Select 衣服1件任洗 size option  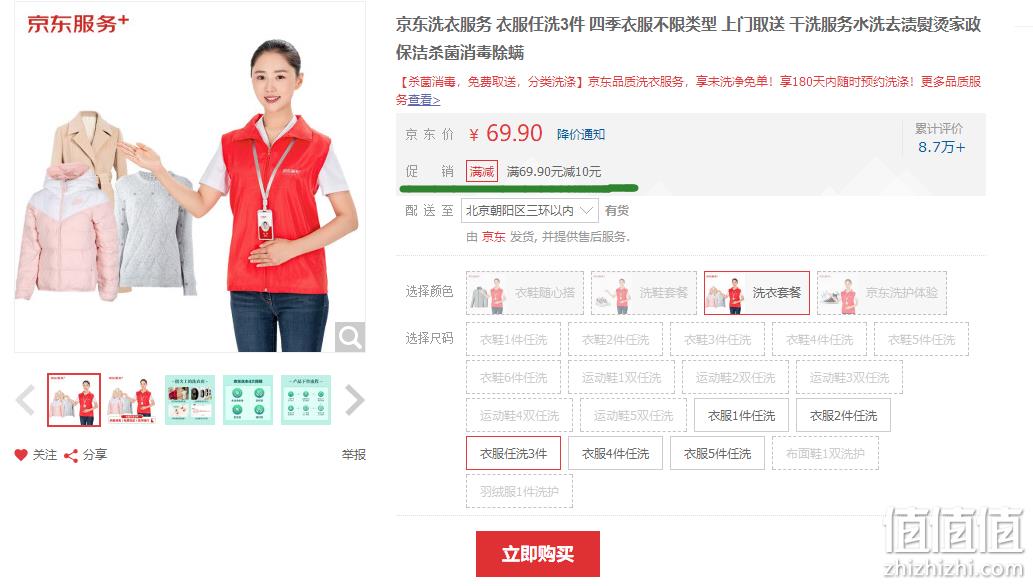(741, 416)
